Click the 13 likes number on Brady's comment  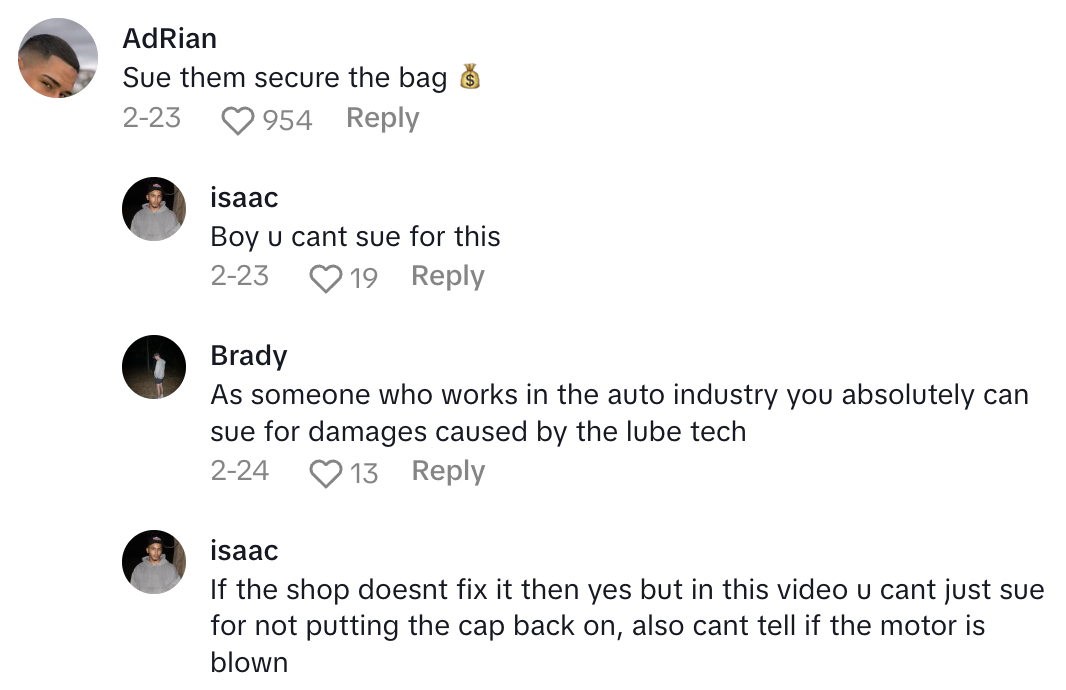point(364,473)
